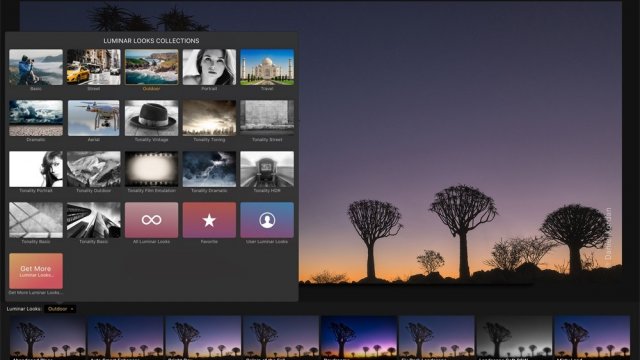This screenshot has width=640, height=360.
Task: Open the Travel collection with Taj Mahal
Action: pyautogui.click(x=267, y=67)
